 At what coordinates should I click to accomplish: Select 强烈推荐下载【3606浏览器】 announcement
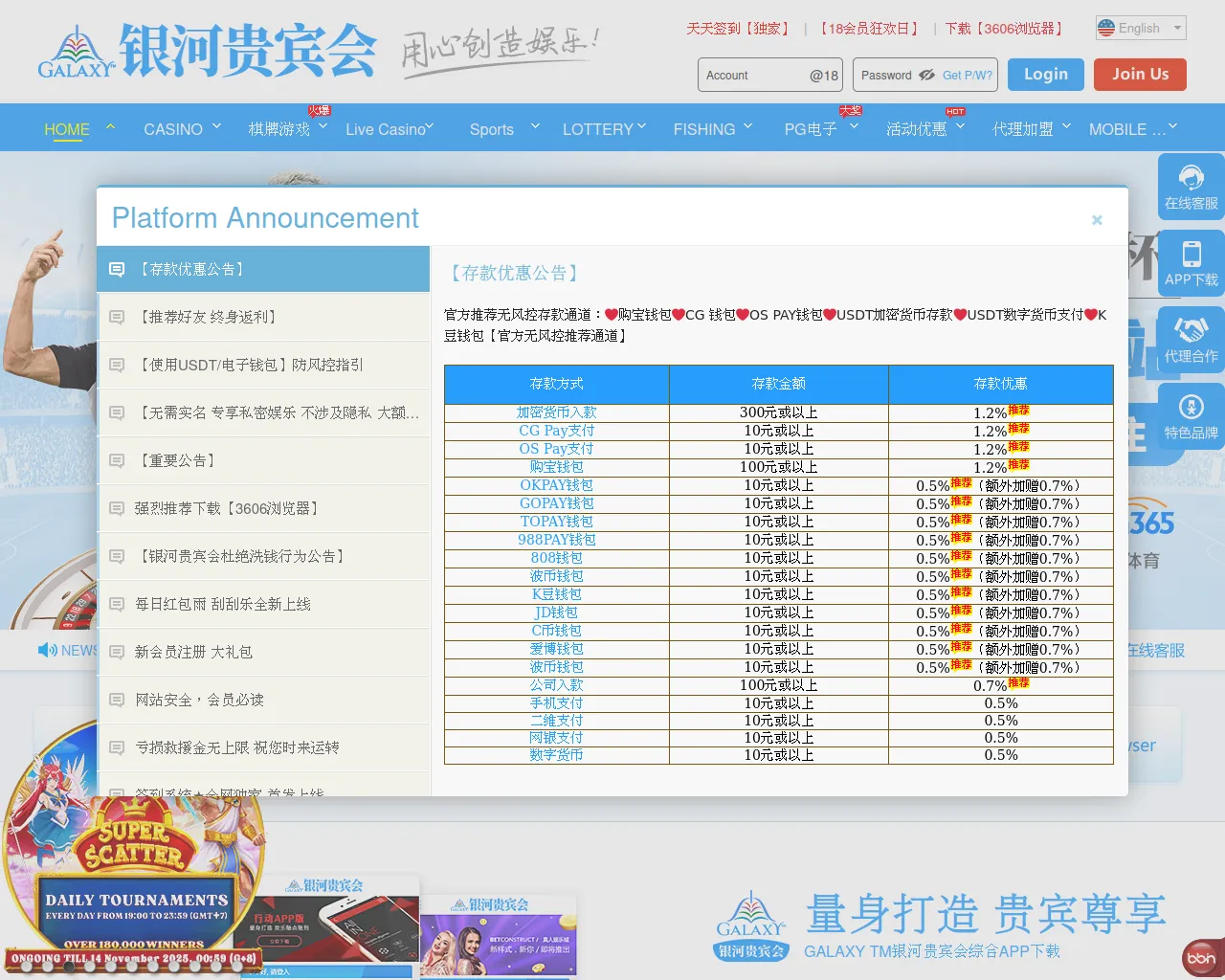(x=263, y=508)
